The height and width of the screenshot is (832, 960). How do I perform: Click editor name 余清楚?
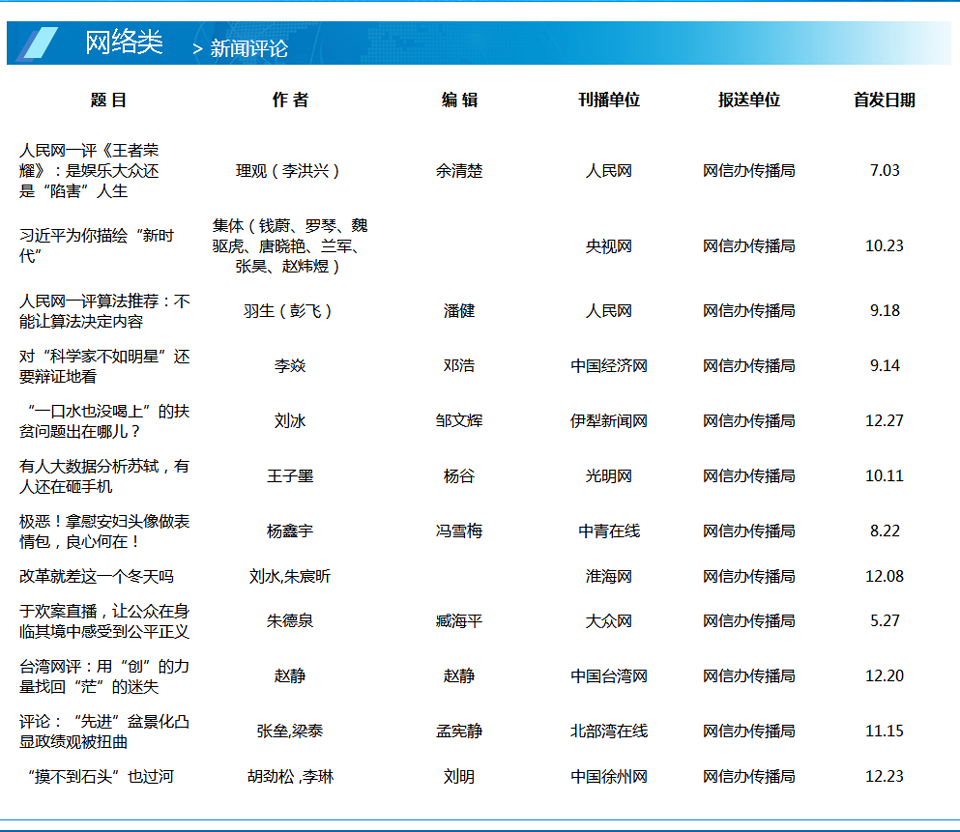(x=459, y=171)
